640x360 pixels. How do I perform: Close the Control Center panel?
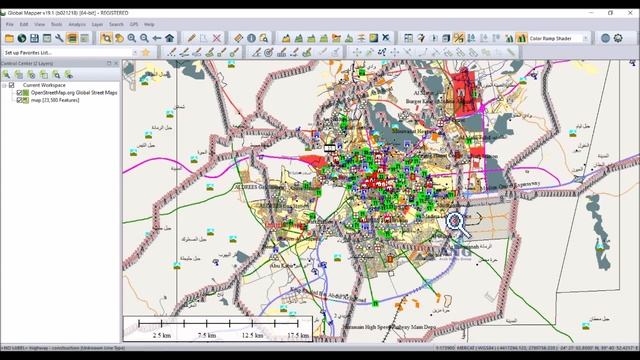pyautogui.click(x=116, y=63)
